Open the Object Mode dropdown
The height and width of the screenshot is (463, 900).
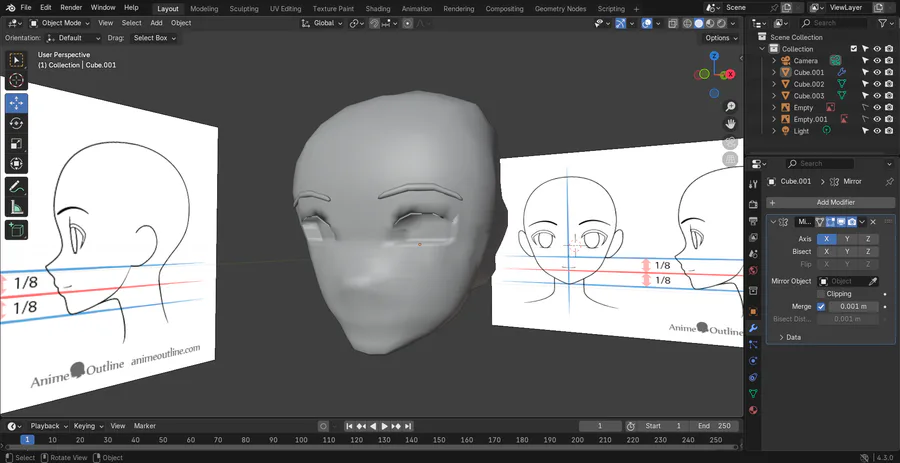click(60, 23)
